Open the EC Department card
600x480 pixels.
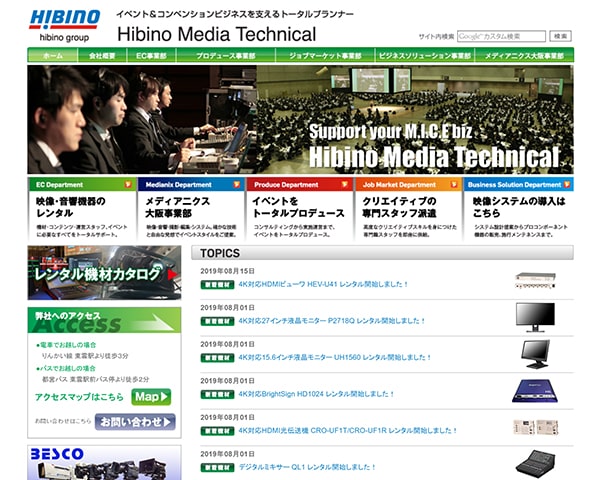[82, 209]
